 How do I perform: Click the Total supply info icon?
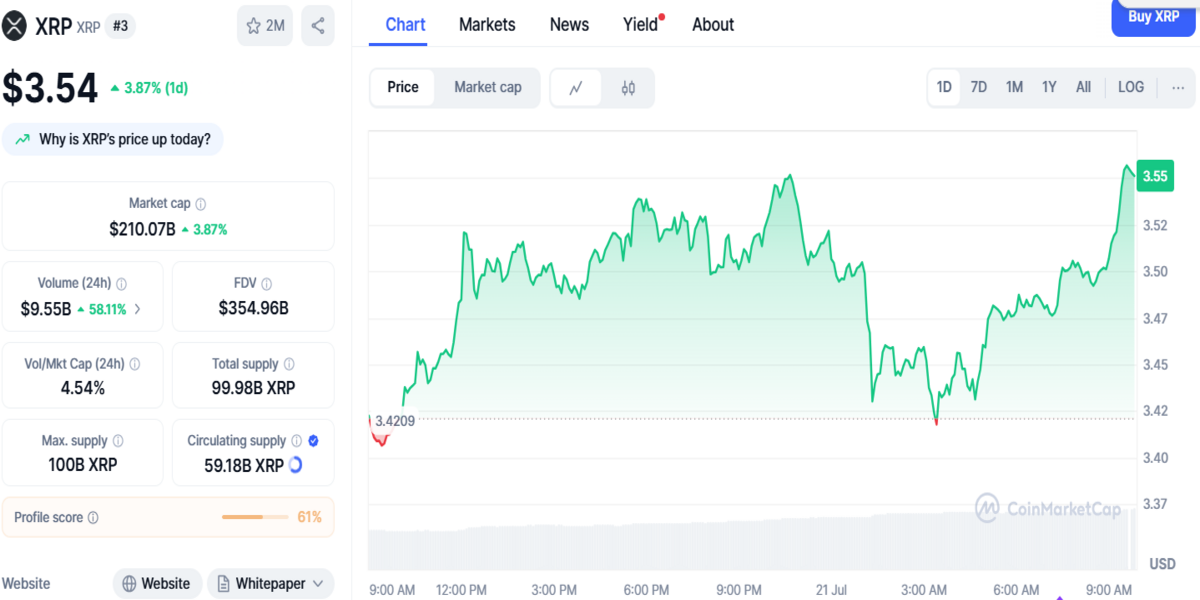289,365
